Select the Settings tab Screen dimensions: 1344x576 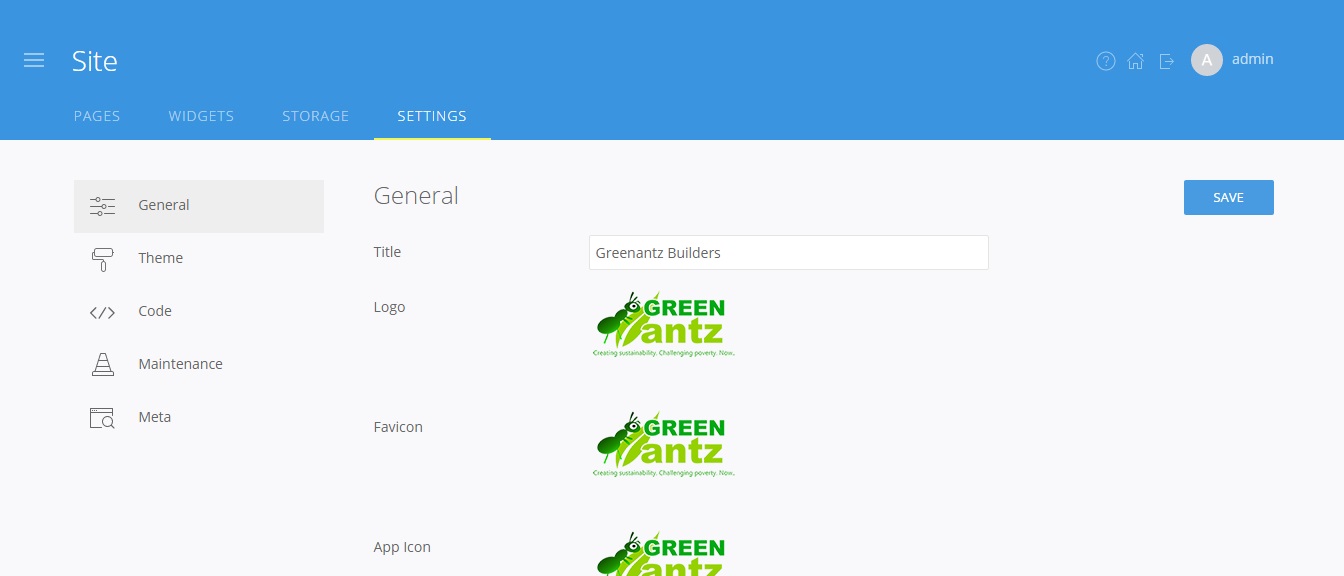[432, 116]
